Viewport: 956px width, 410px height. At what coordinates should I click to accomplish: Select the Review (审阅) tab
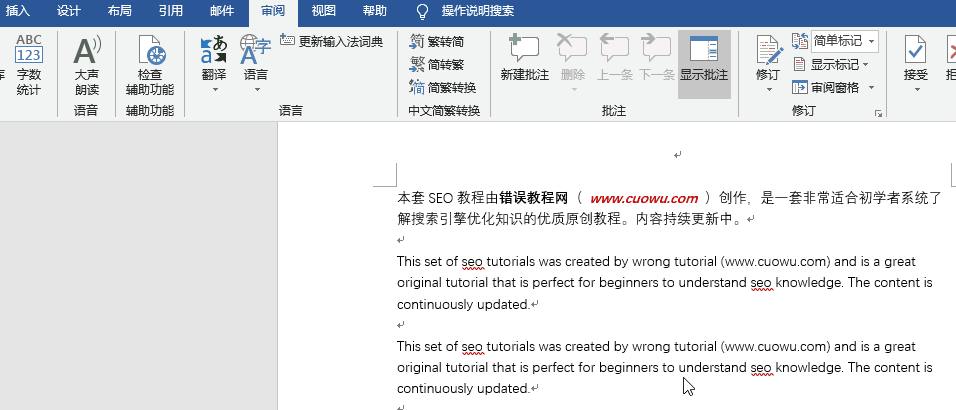273,11
